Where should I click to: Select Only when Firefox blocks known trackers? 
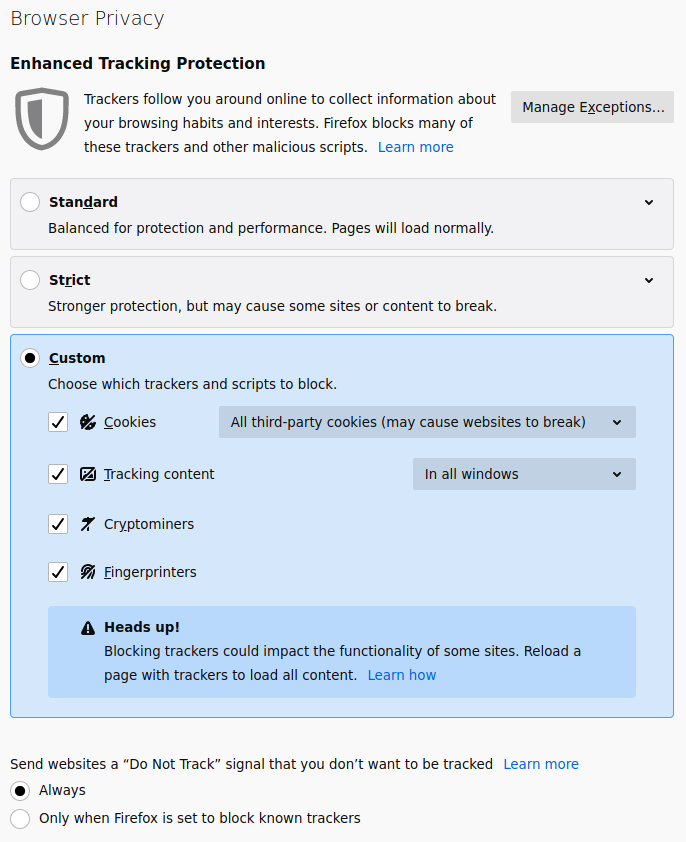[20, 818]
